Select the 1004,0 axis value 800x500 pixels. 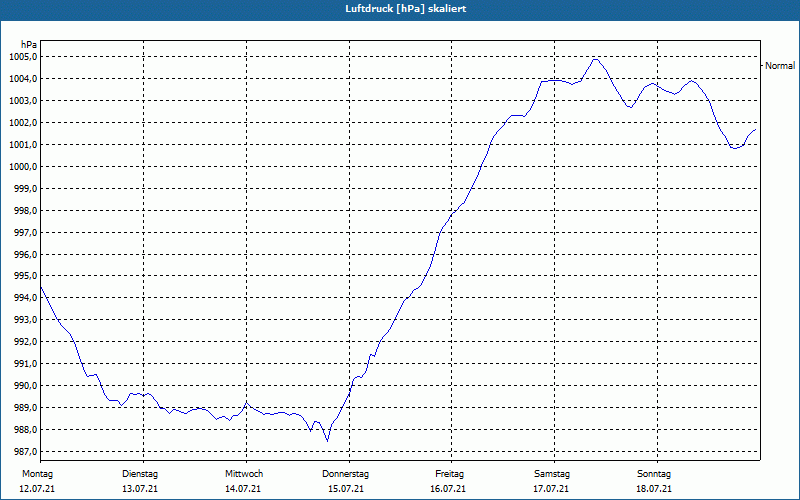[22, 79]
